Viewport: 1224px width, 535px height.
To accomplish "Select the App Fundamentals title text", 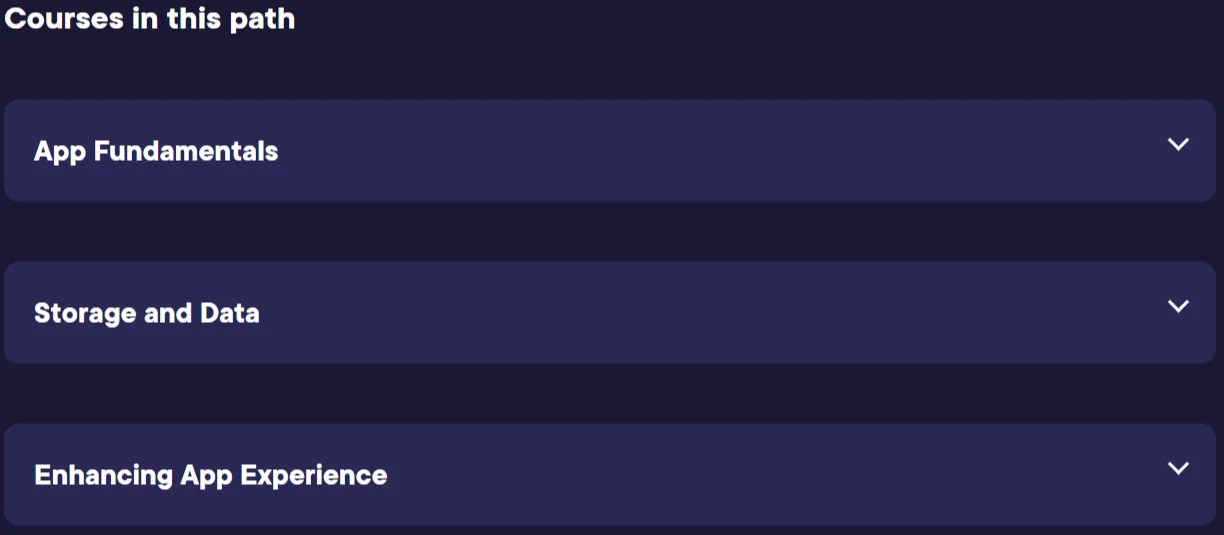I will point(156,152).
